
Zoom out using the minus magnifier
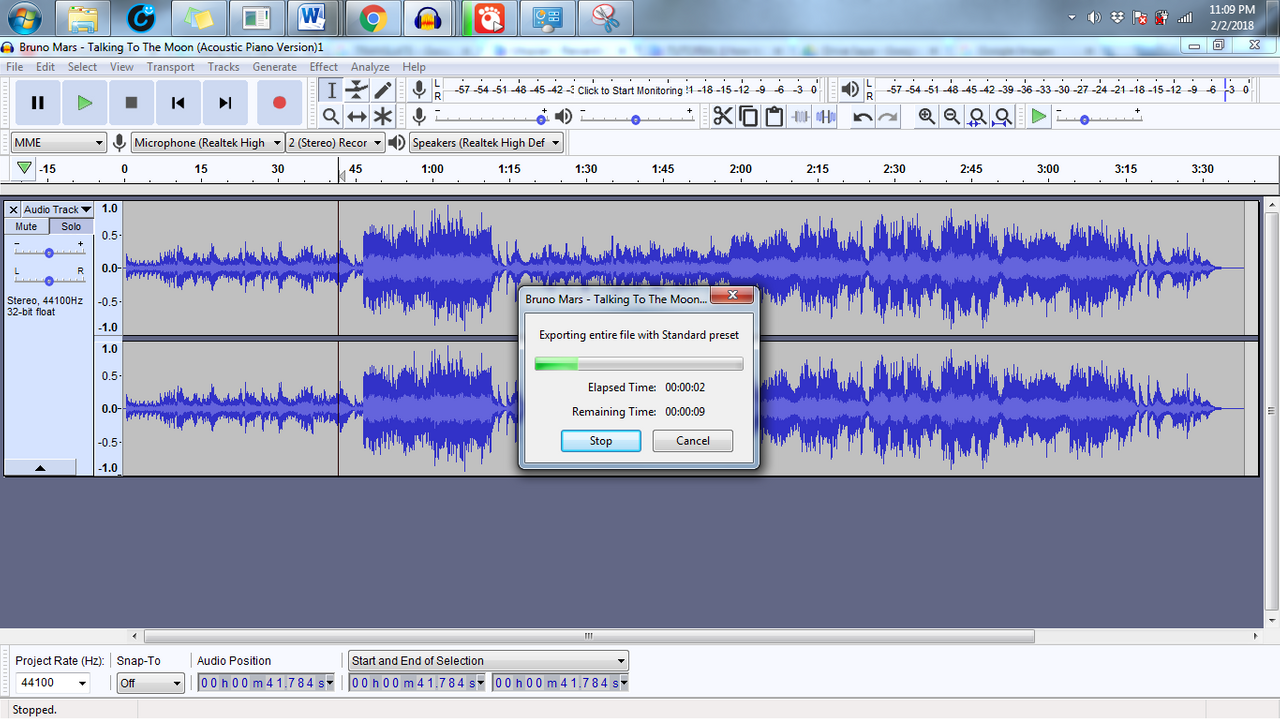[x=952, y=116]
